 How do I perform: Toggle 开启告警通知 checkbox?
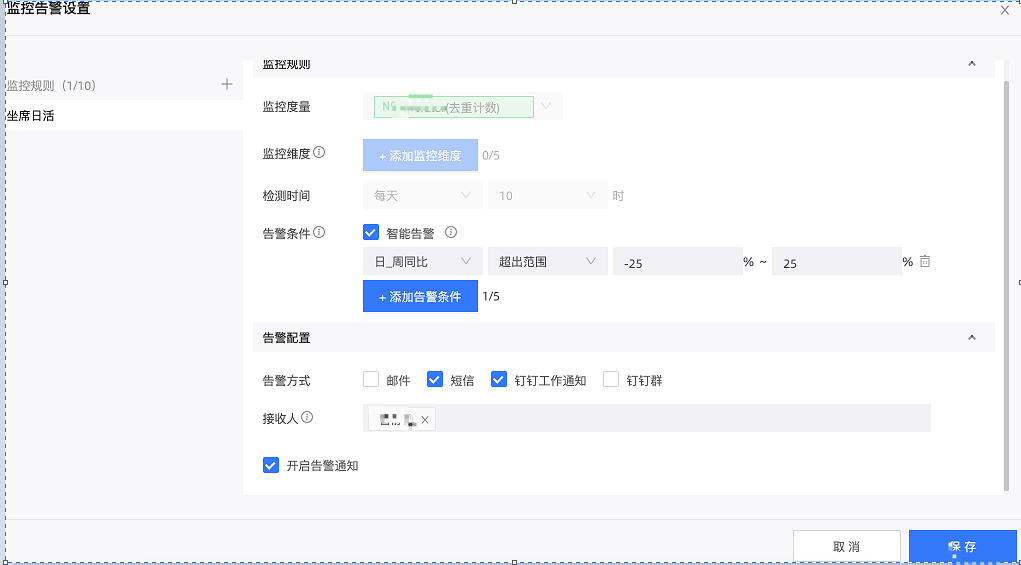pos(270,465)
